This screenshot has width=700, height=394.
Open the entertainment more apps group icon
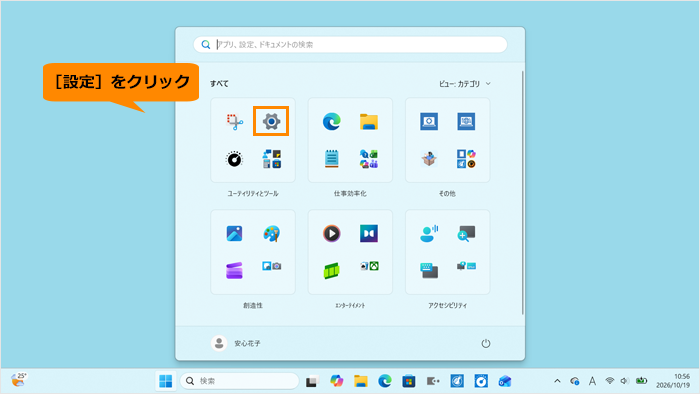[369, 266]
